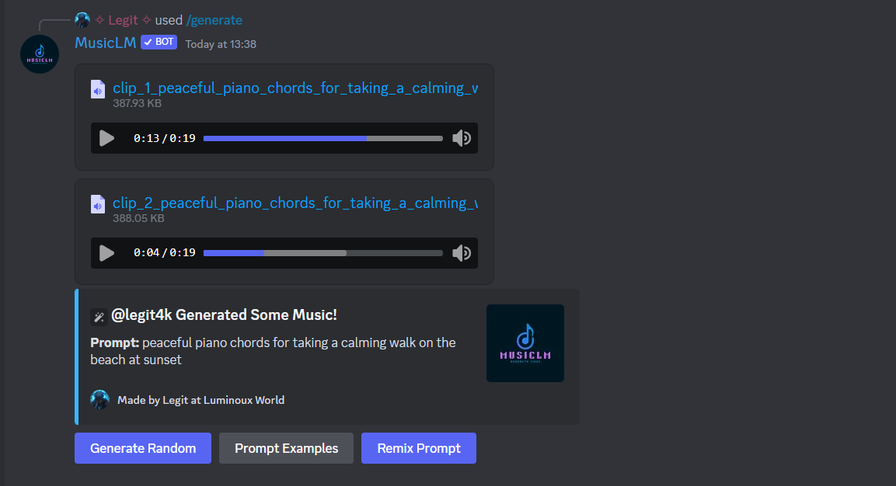Mute the clip_1 audio volume
Image resolution: width=896 pixels, height=486 pixels.
461,138
